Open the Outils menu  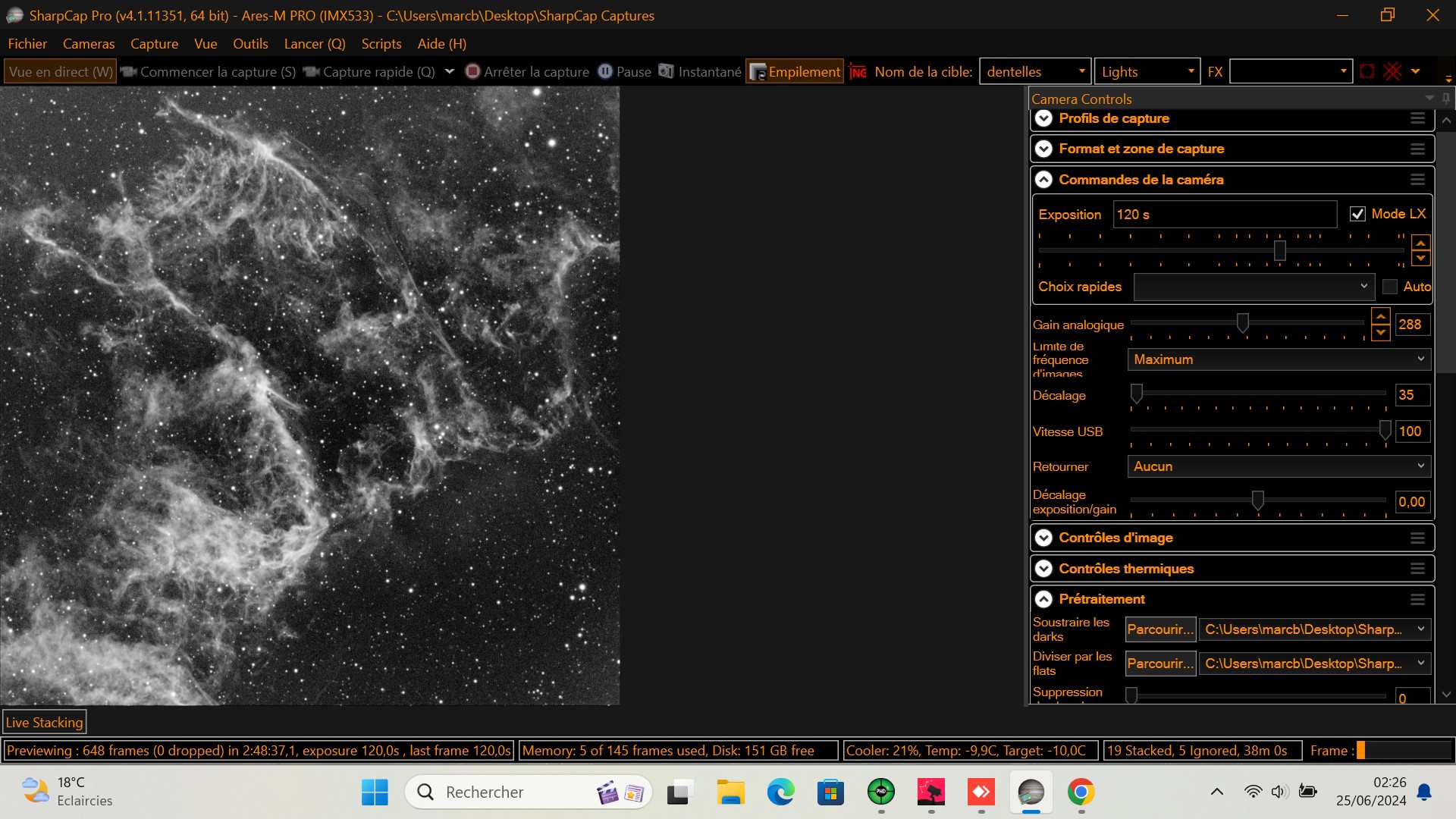coord(250,44)
